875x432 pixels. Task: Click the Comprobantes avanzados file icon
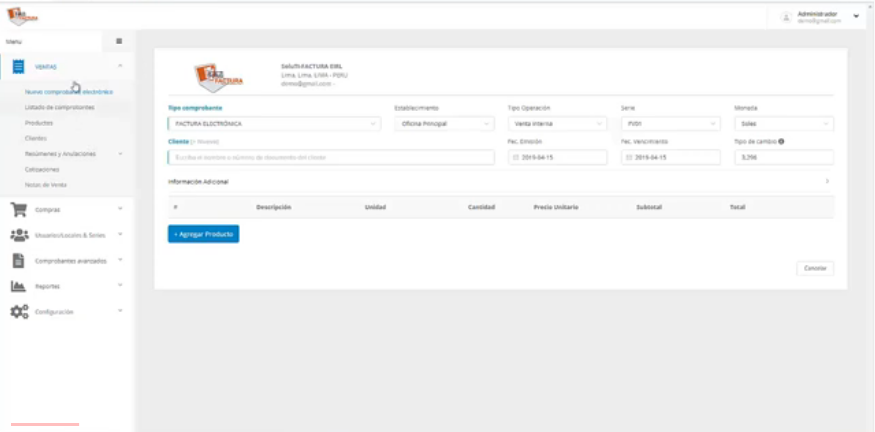click(18, 260)
